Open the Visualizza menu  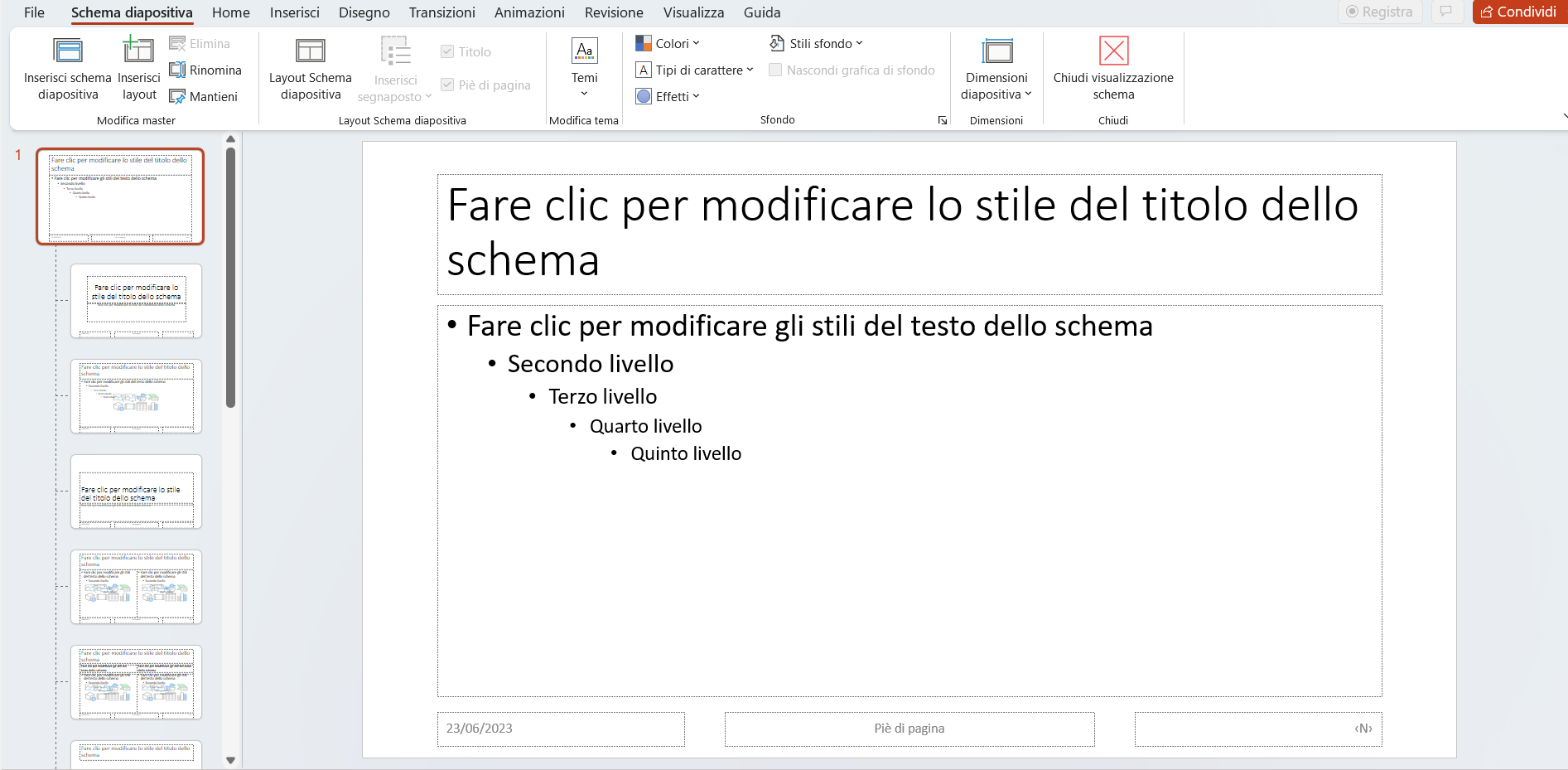693,12
